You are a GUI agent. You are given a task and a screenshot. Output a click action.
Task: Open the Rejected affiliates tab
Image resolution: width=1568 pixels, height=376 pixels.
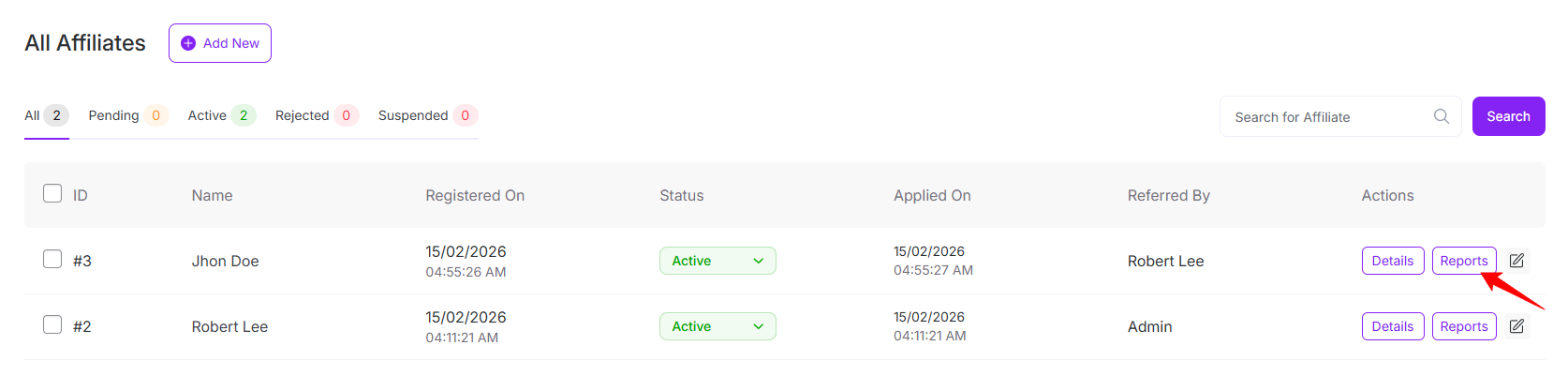[303, 115]
